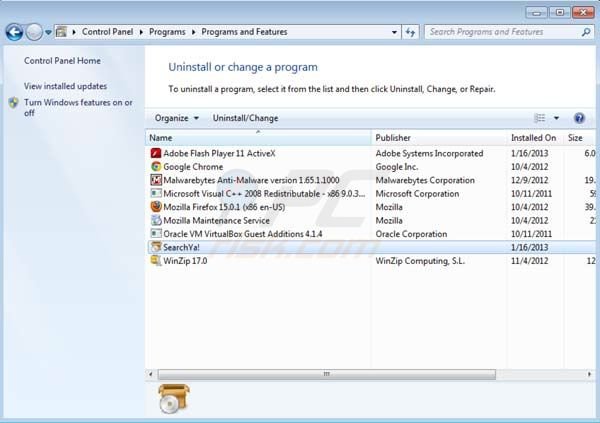Click publisher WinZip Computing, S.L.

(x=420, y=261)
